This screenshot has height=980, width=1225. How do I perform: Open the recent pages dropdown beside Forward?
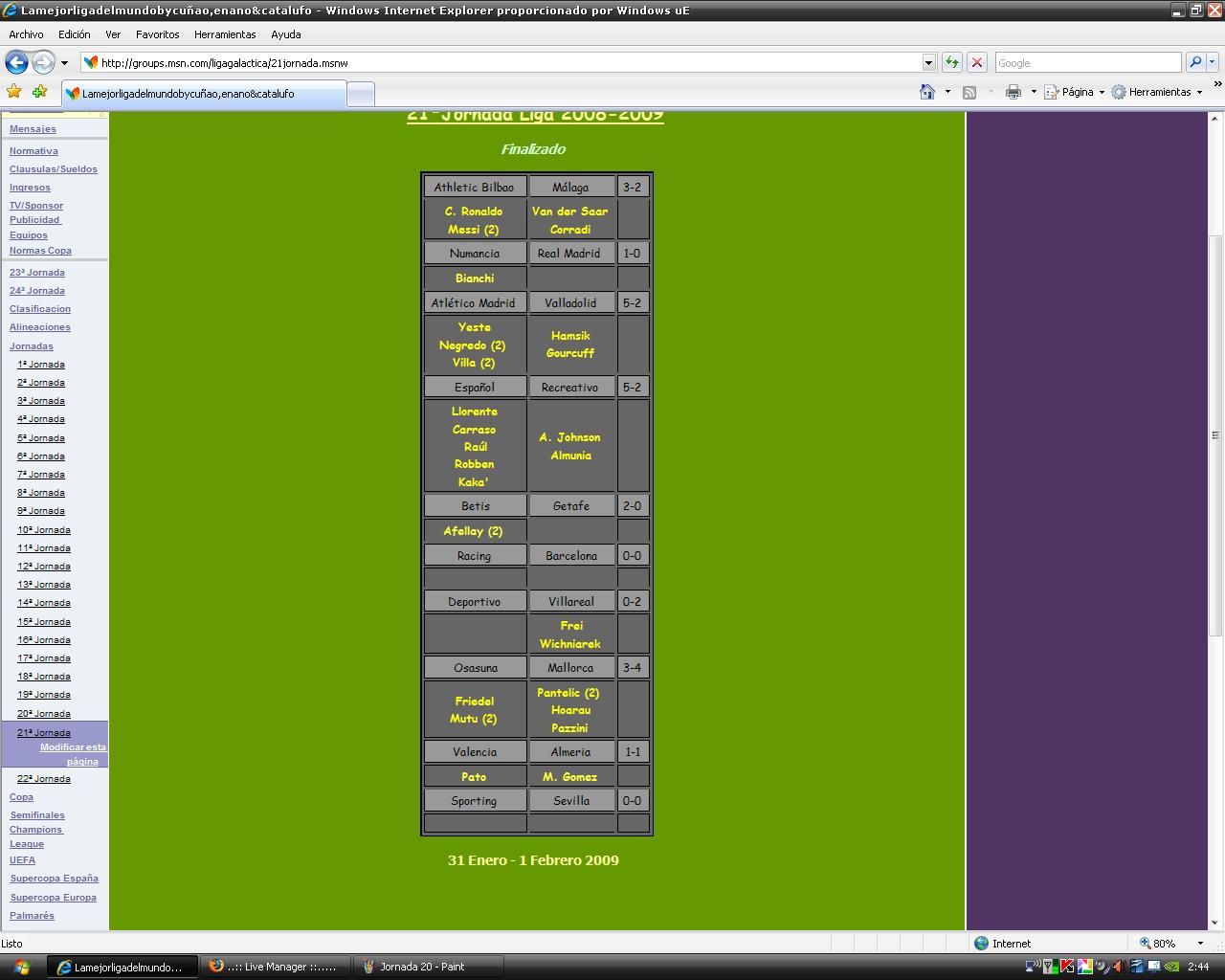coord(64,63)
